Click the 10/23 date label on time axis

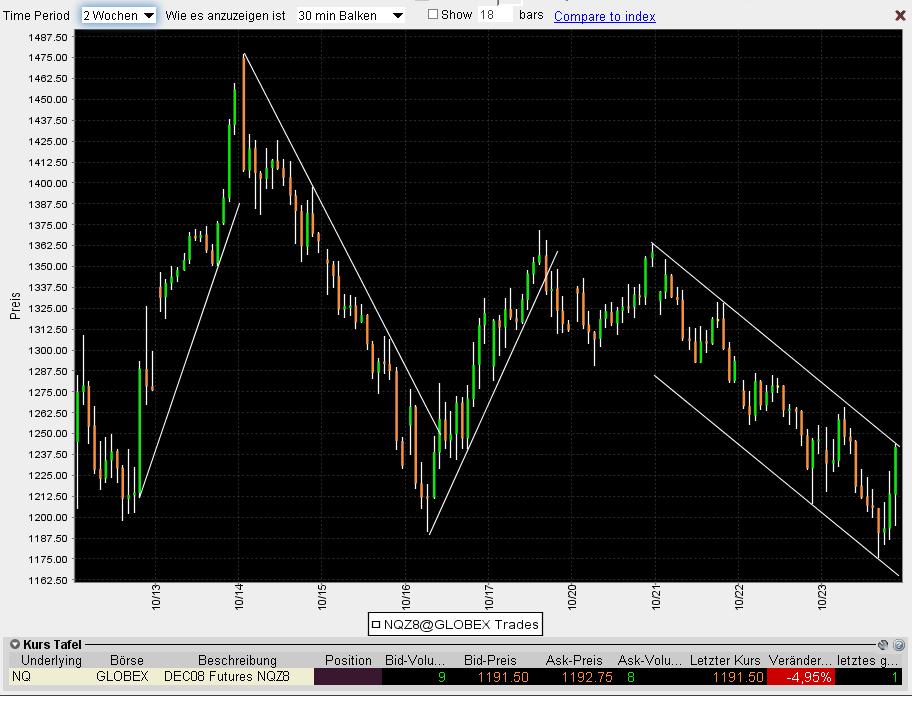click(x=822, y=597)
